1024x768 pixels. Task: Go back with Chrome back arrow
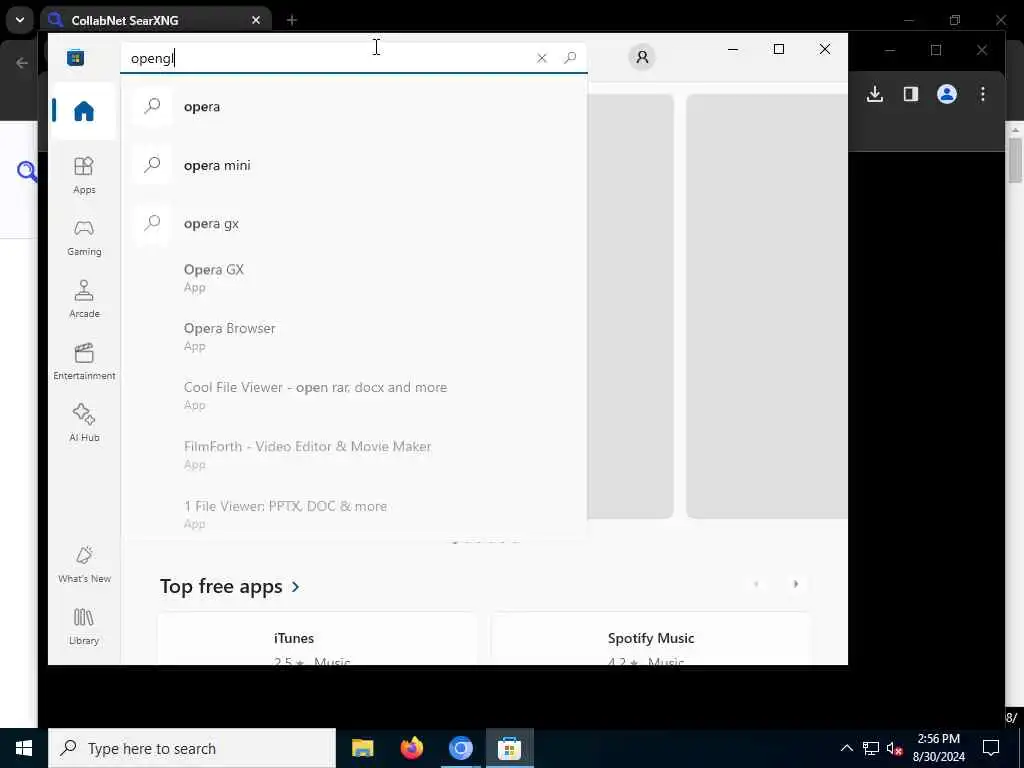22,63
